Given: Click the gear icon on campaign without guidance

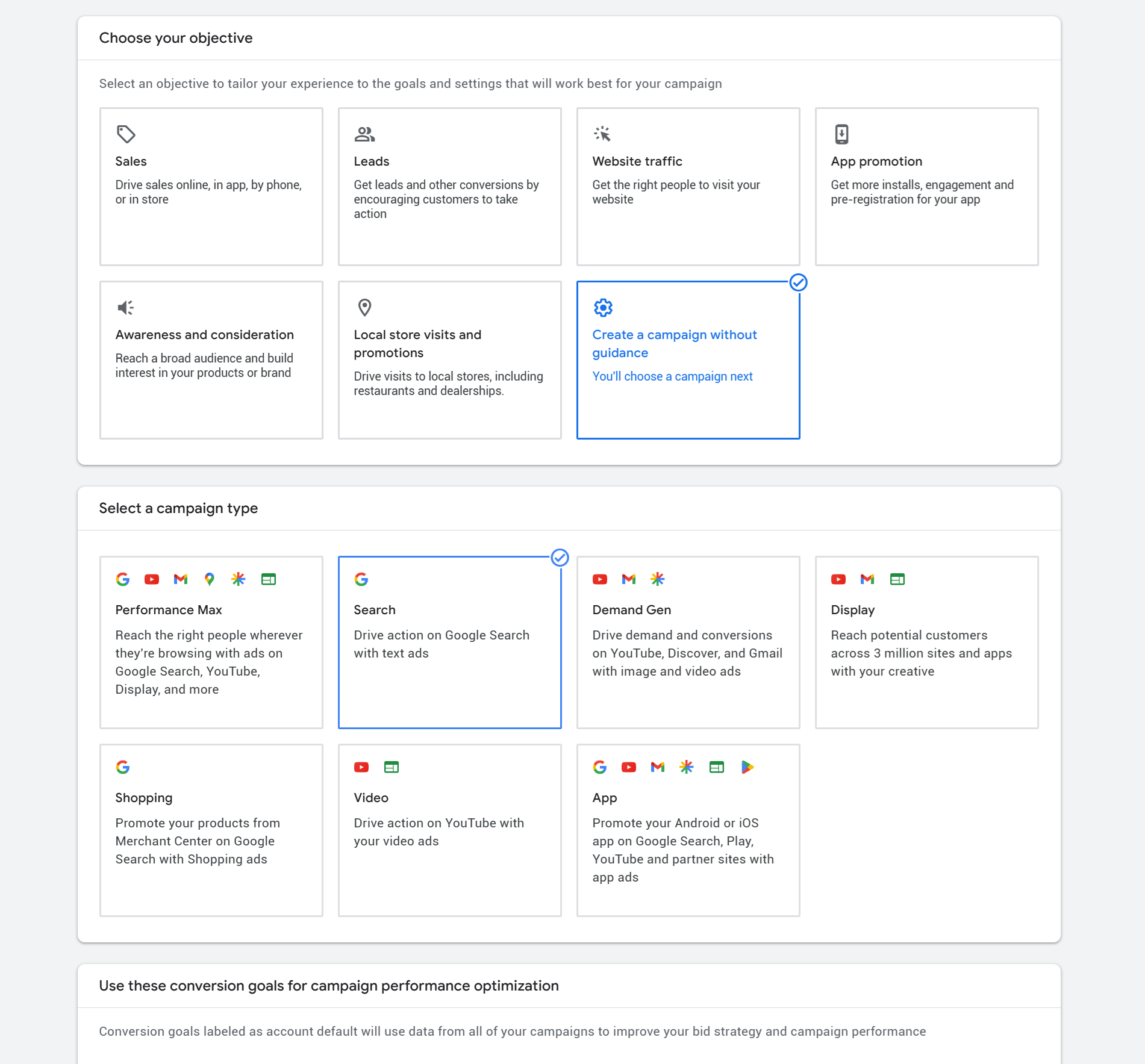Looking at the screenshot, I should tap(603, 308).
